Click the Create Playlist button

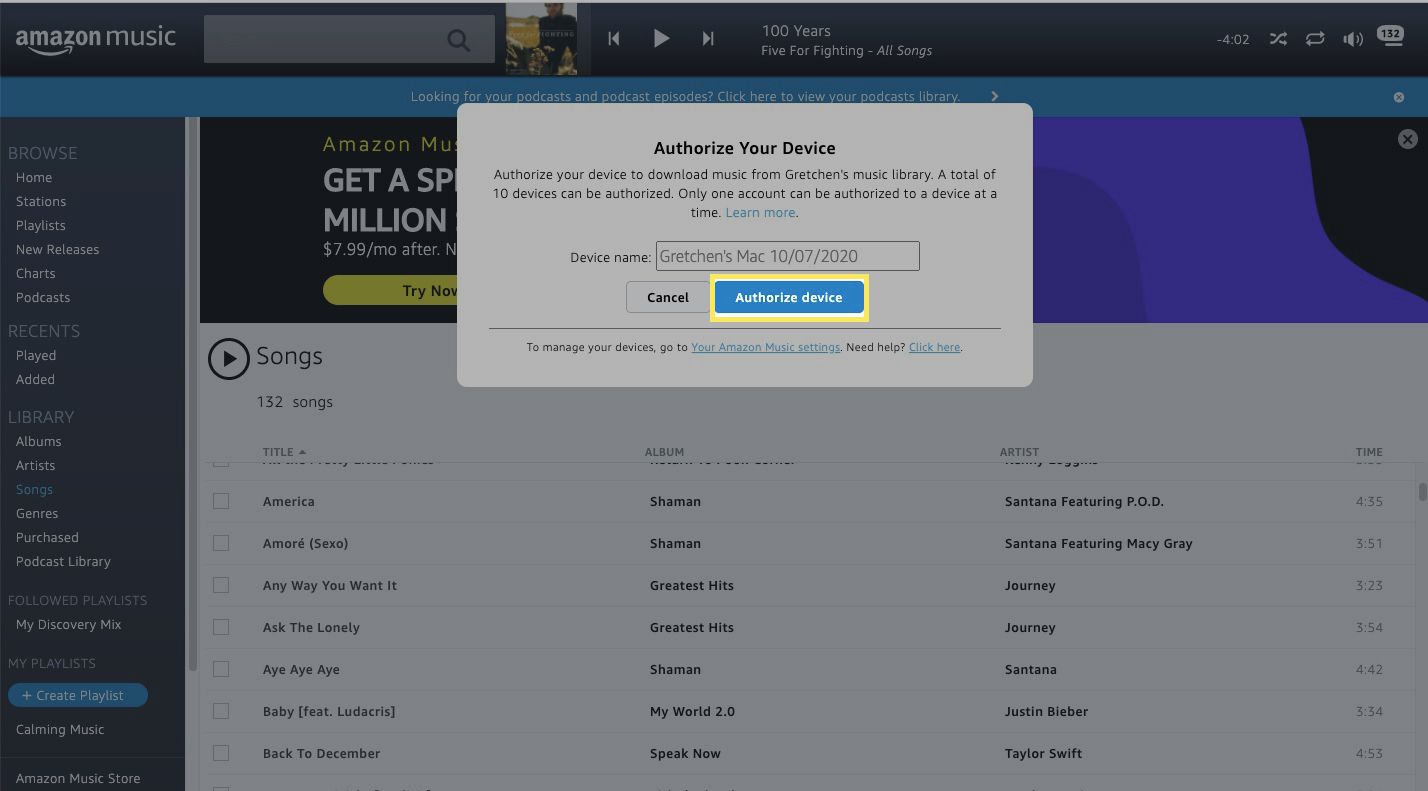78,695
